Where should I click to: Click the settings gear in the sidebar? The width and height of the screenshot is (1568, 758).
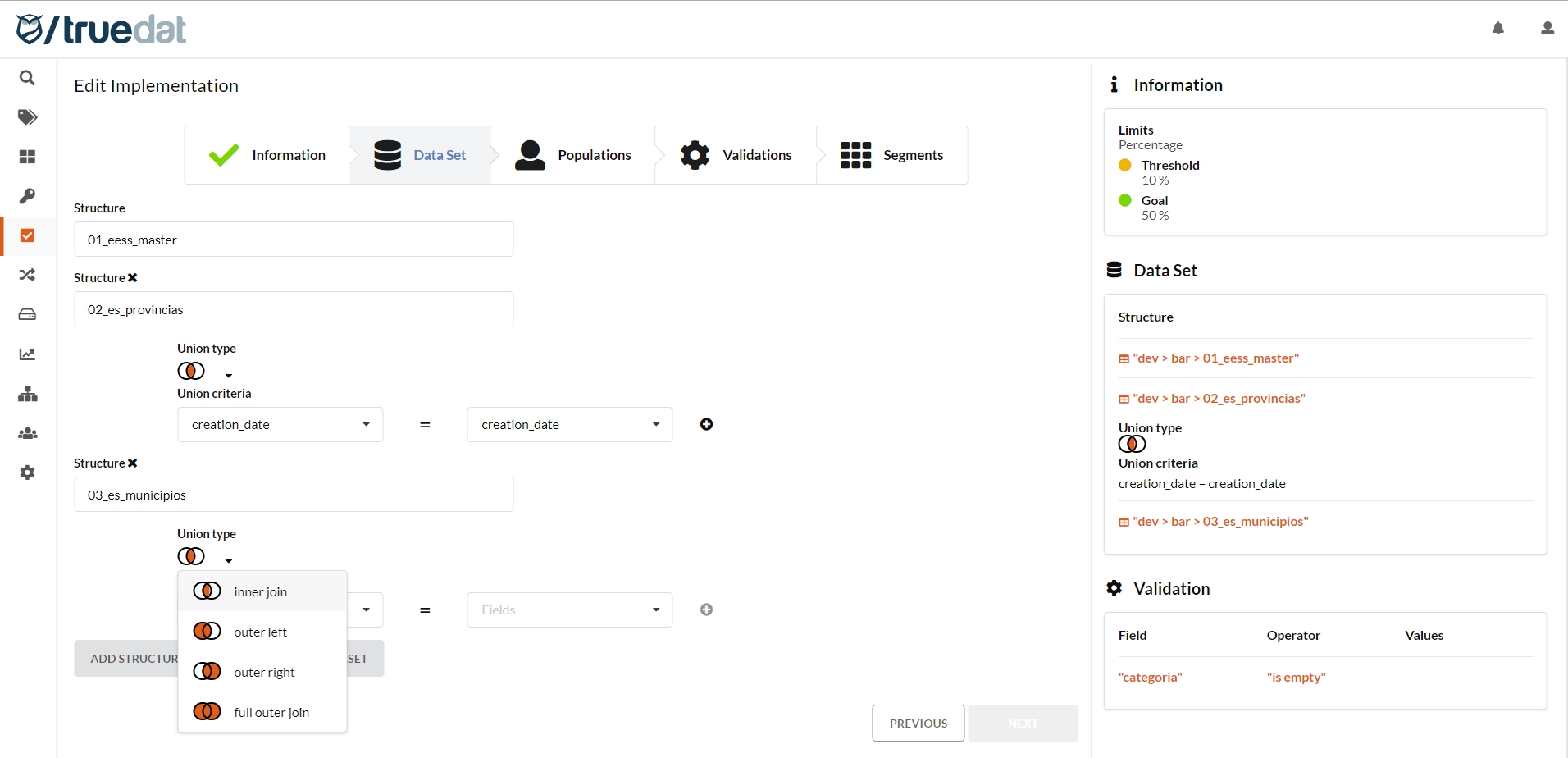point(27,473)
